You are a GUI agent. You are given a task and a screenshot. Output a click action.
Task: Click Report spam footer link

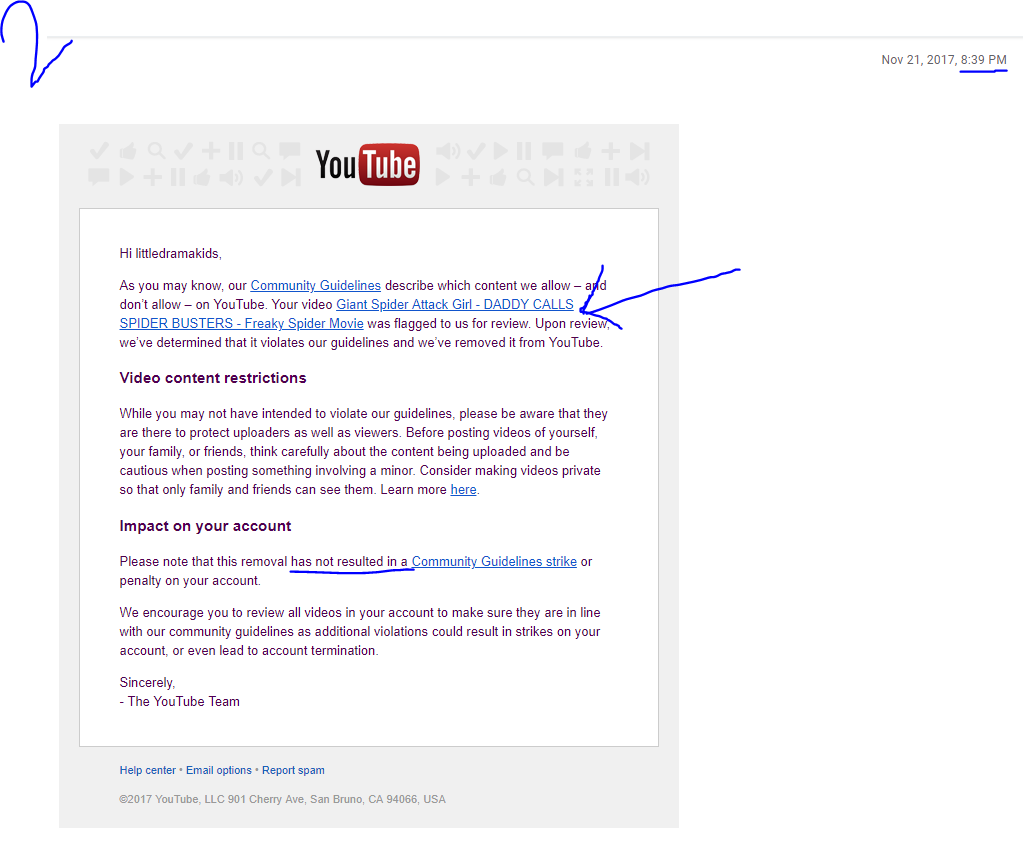click(293, 770)
